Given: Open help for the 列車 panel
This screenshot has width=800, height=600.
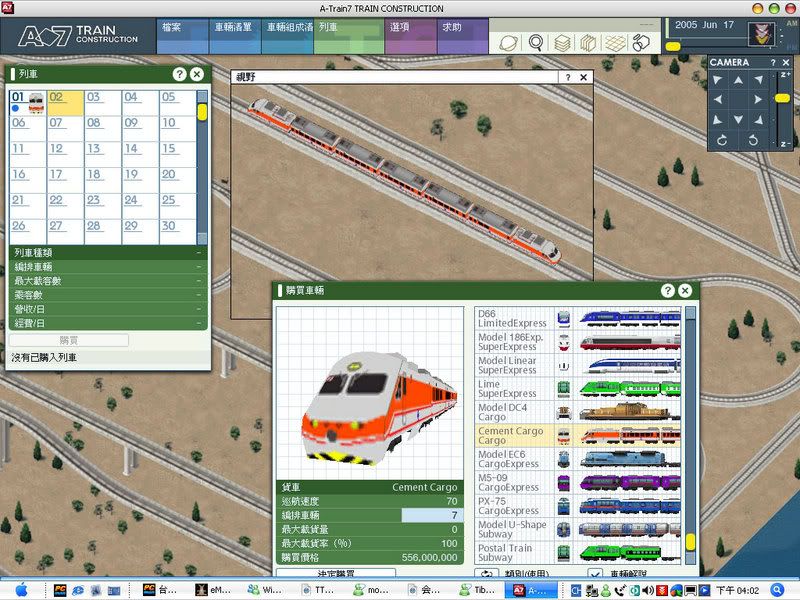Looking at the screenshot, I should (x=179, y=74).
